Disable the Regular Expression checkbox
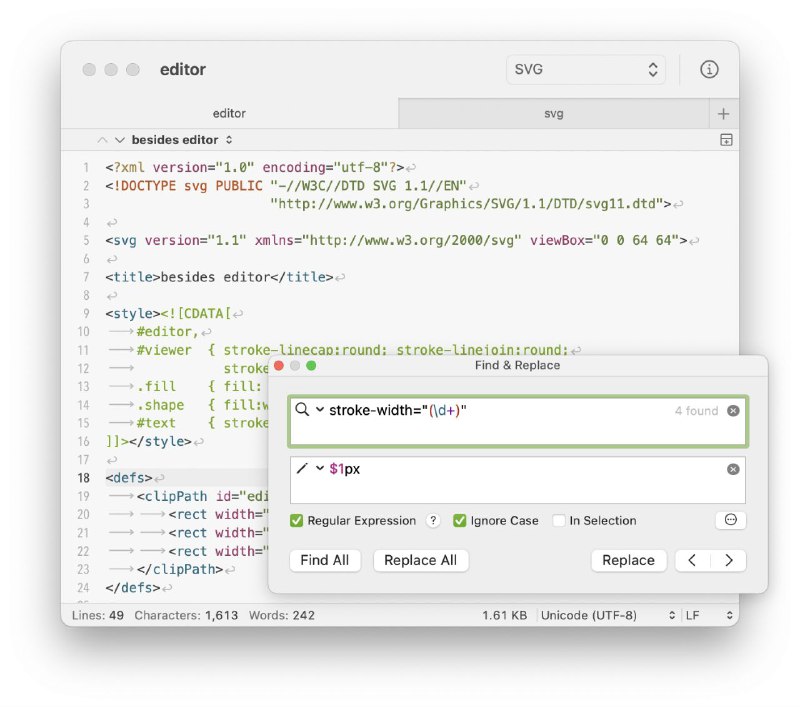Image resolution: width=800 pixels, height=707 pixels. tap(296, 520)
